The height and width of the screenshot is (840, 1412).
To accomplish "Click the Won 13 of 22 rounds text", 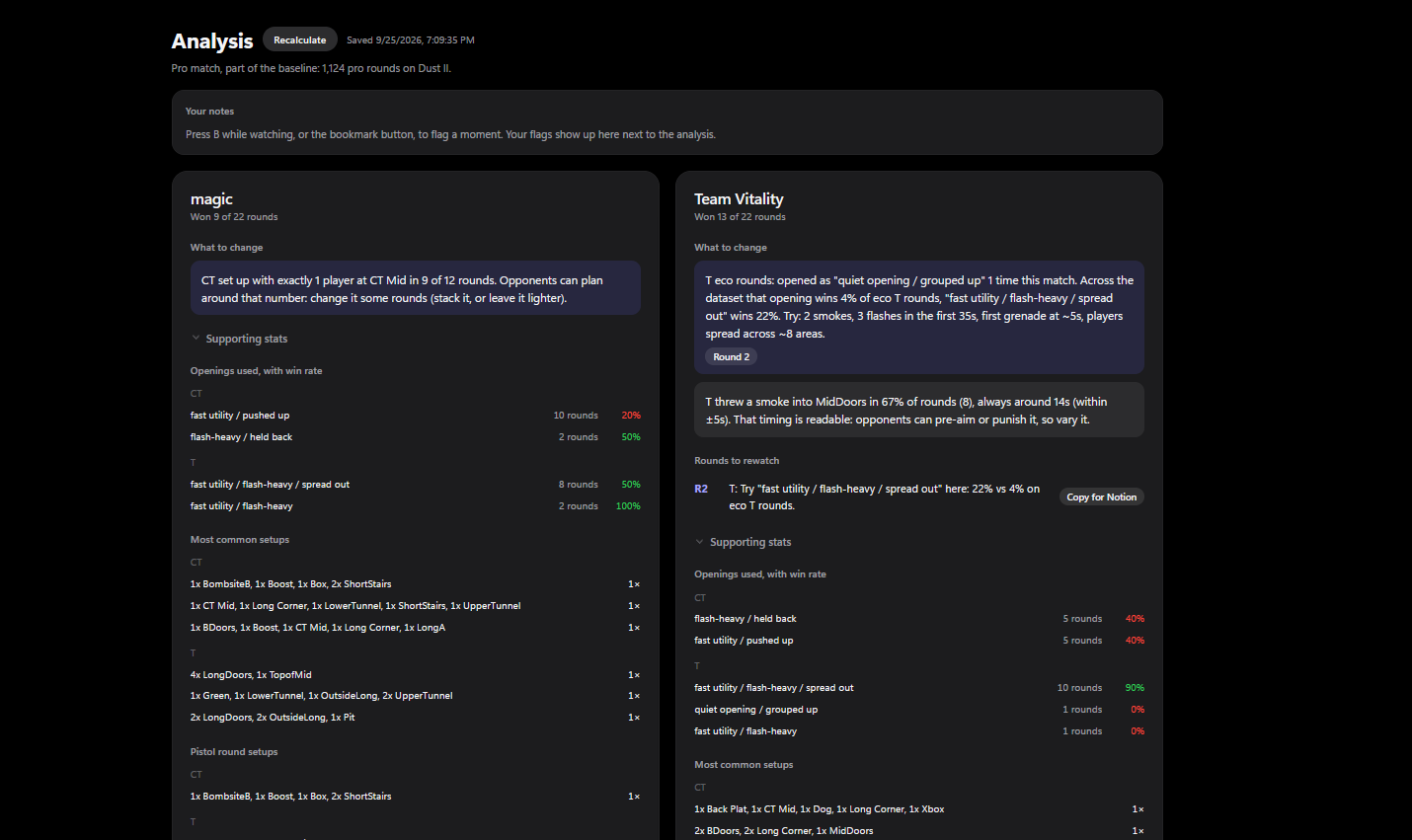I will 740,217.
